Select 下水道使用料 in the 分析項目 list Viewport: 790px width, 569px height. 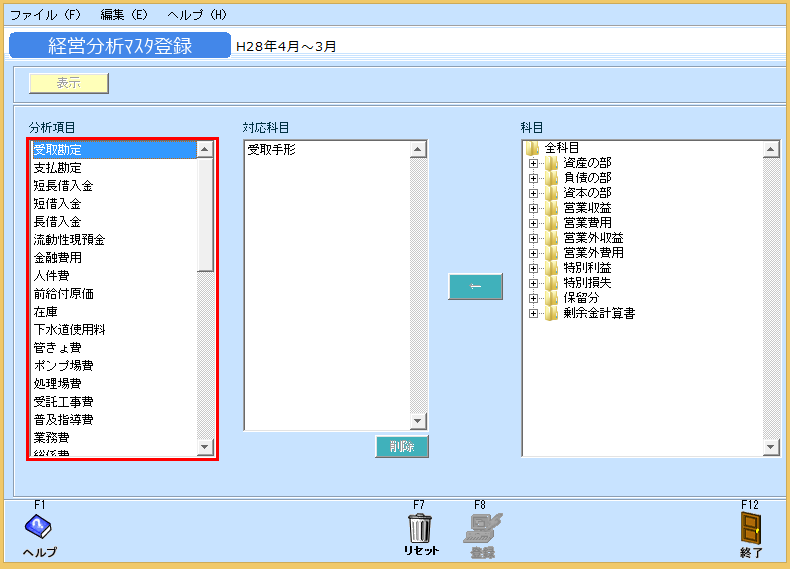tap(114, 330)
